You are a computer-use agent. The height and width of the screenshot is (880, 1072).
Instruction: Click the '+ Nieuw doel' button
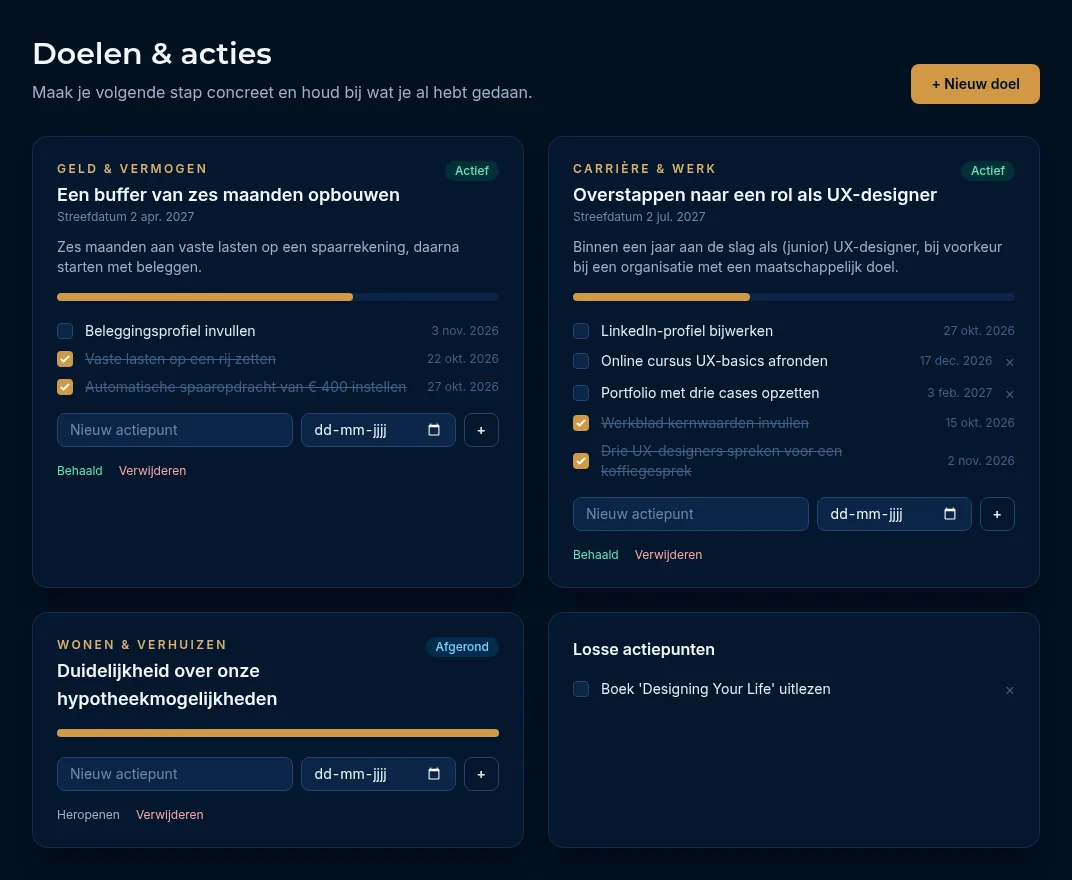tap(975, 84)
